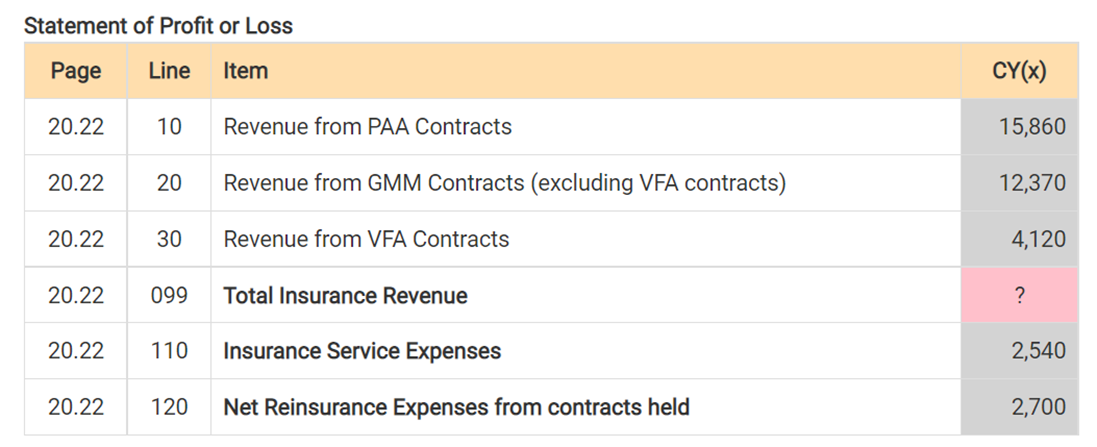Screen dimensions: 1097x447
Task: Select Revenue from GMM Contracts row text
Action: tap(504, 183)
